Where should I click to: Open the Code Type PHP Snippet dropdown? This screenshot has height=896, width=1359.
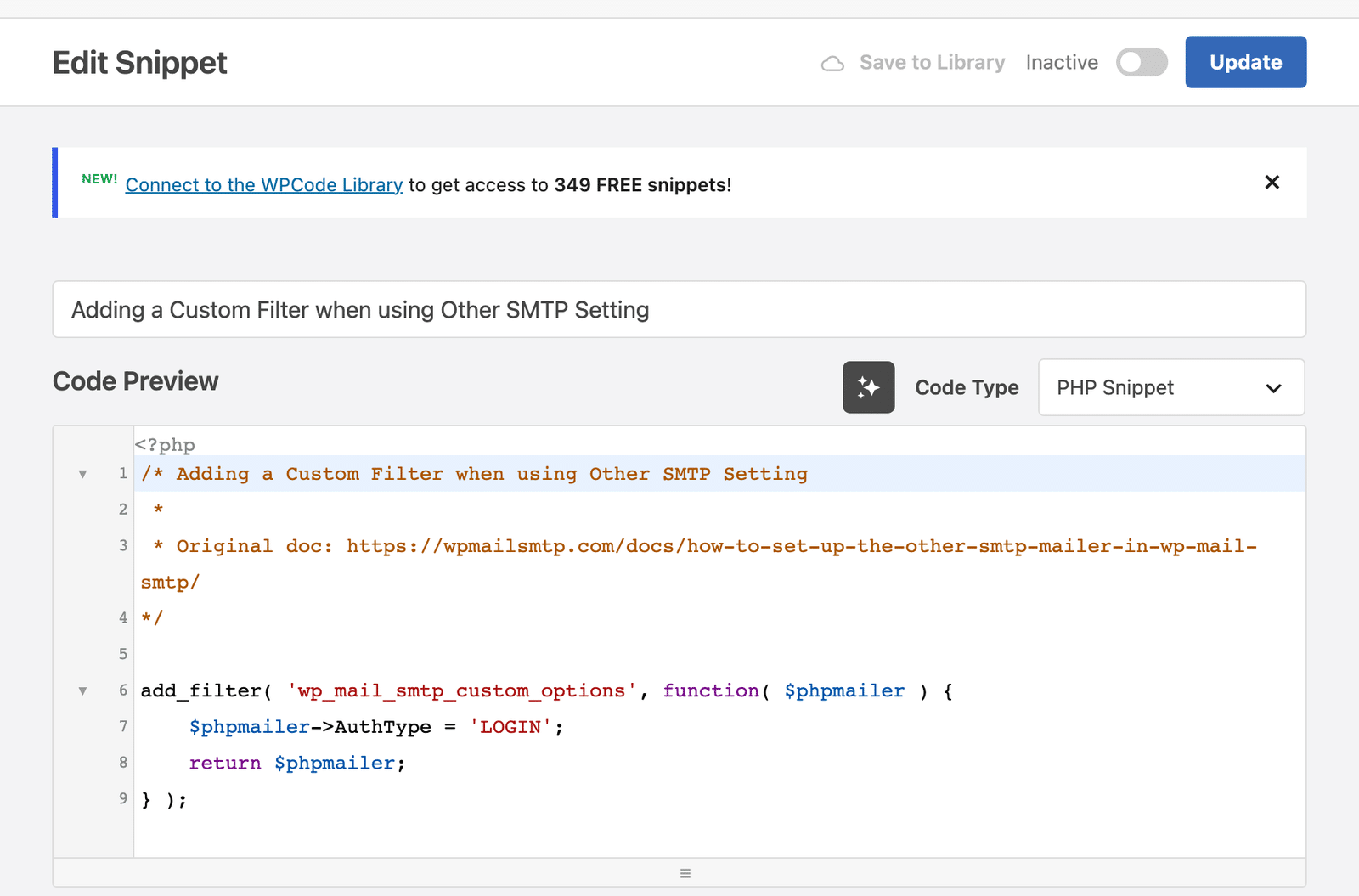tap(1171, 387)
